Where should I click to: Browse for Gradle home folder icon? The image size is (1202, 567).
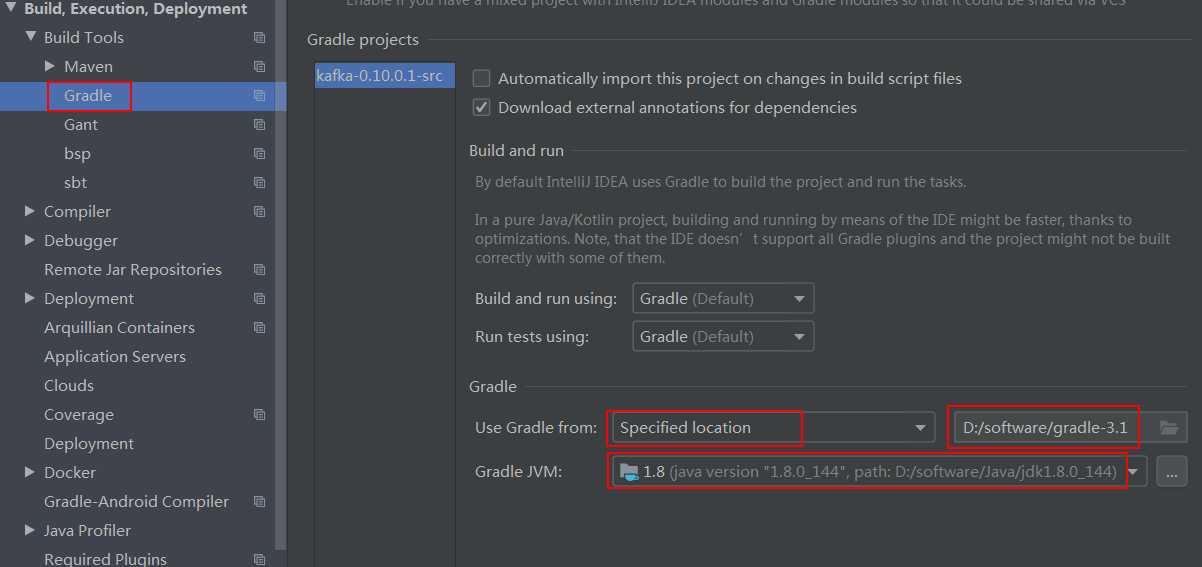click(1168, 428)
